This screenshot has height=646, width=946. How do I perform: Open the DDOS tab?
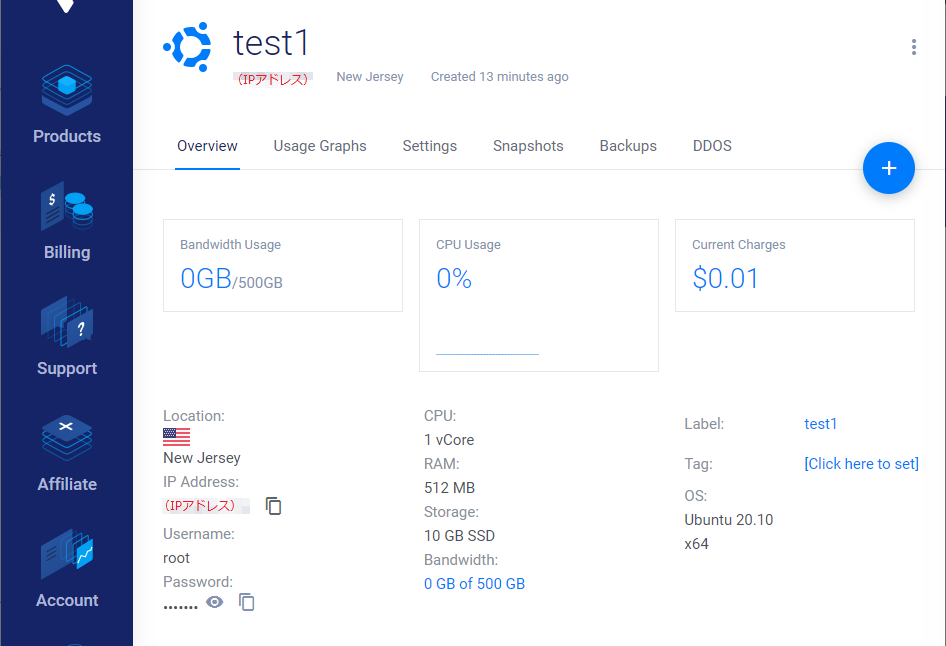point(712,146)
